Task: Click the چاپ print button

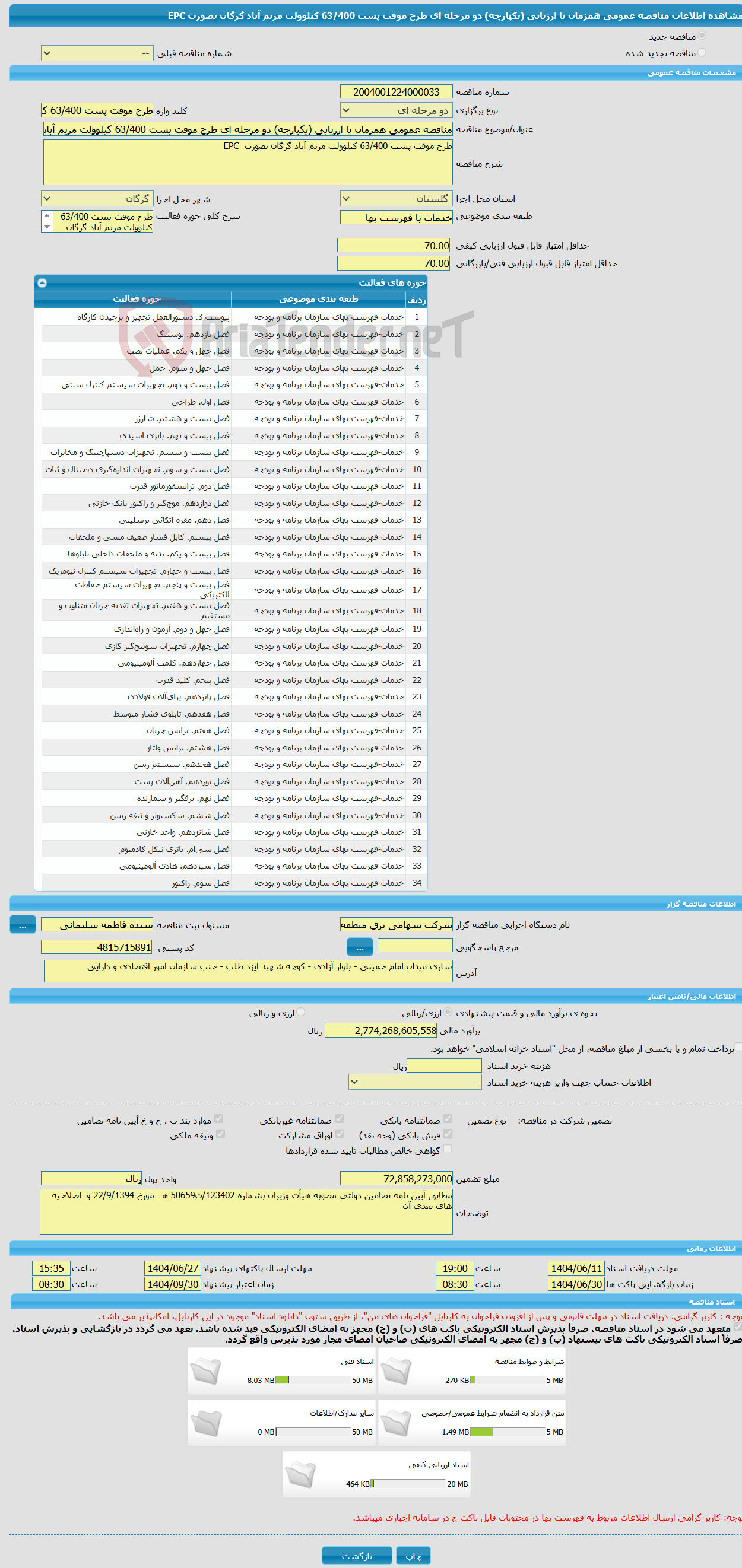Action: click(413, 1555)
